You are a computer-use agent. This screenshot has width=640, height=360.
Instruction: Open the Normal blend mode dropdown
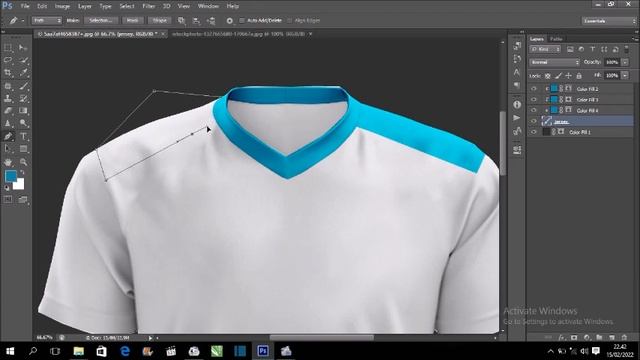pyautogui.click(x=554, y=62)
